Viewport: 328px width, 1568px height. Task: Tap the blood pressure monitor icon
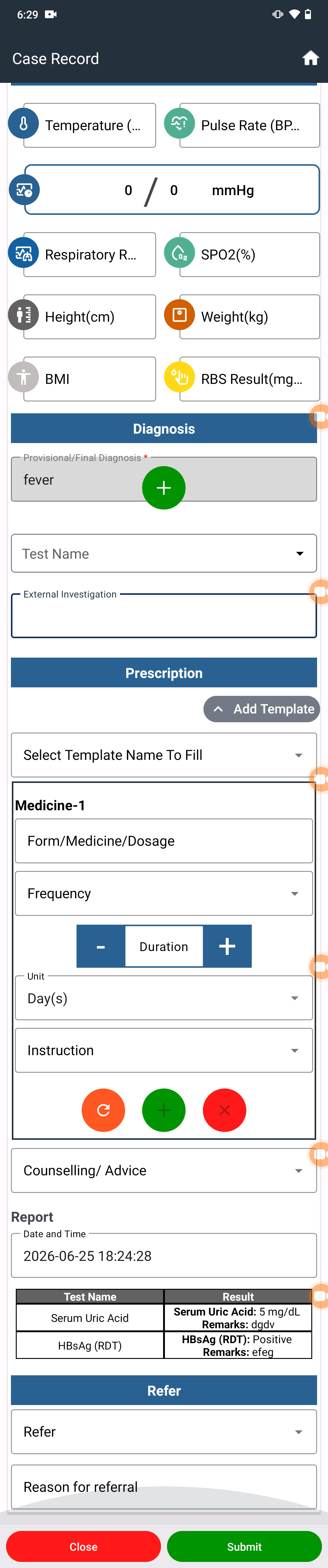24,190
